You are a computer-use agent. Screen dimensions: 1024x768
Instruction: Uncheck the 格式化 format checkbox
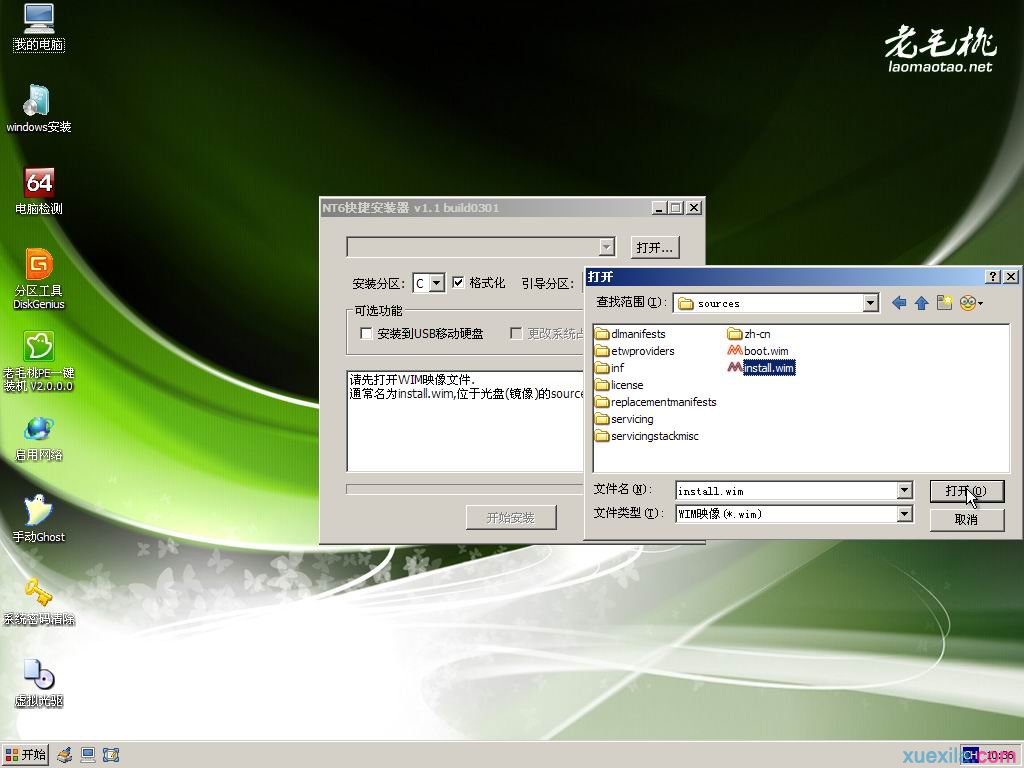point(457,283)
